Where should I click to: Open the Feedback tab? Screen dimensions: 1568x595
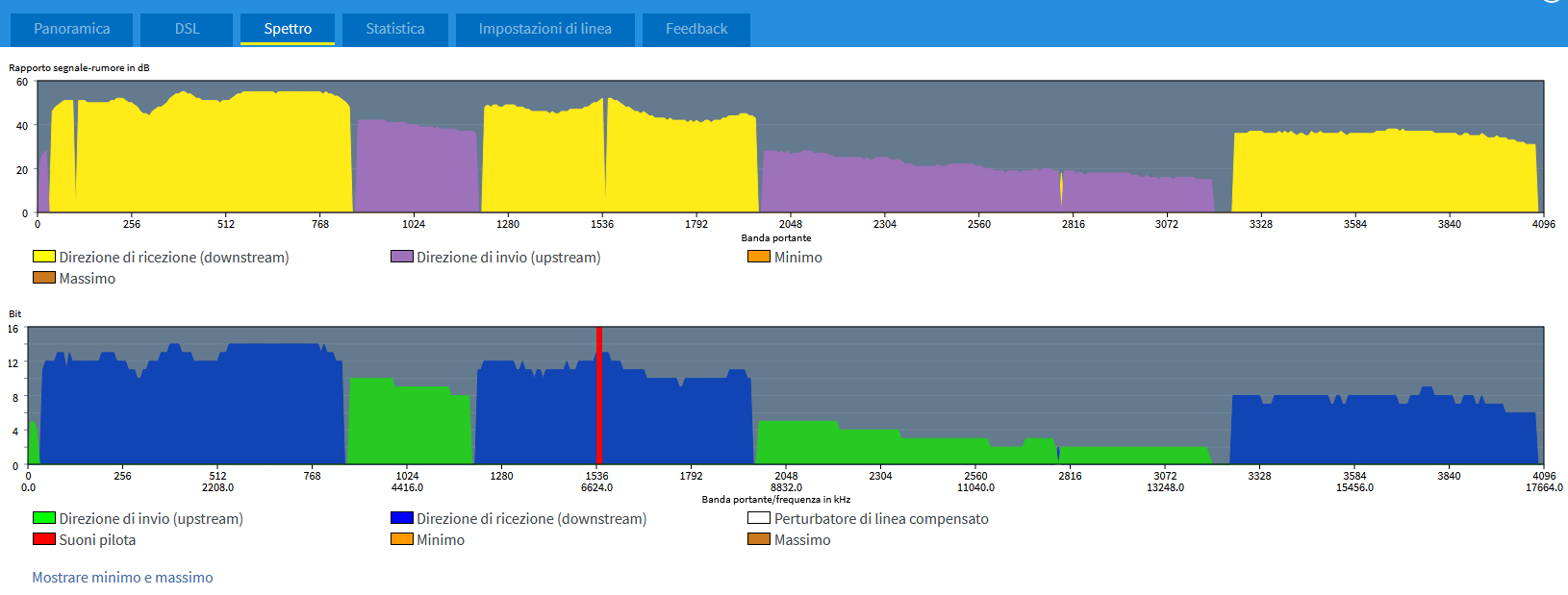[696, 29]
